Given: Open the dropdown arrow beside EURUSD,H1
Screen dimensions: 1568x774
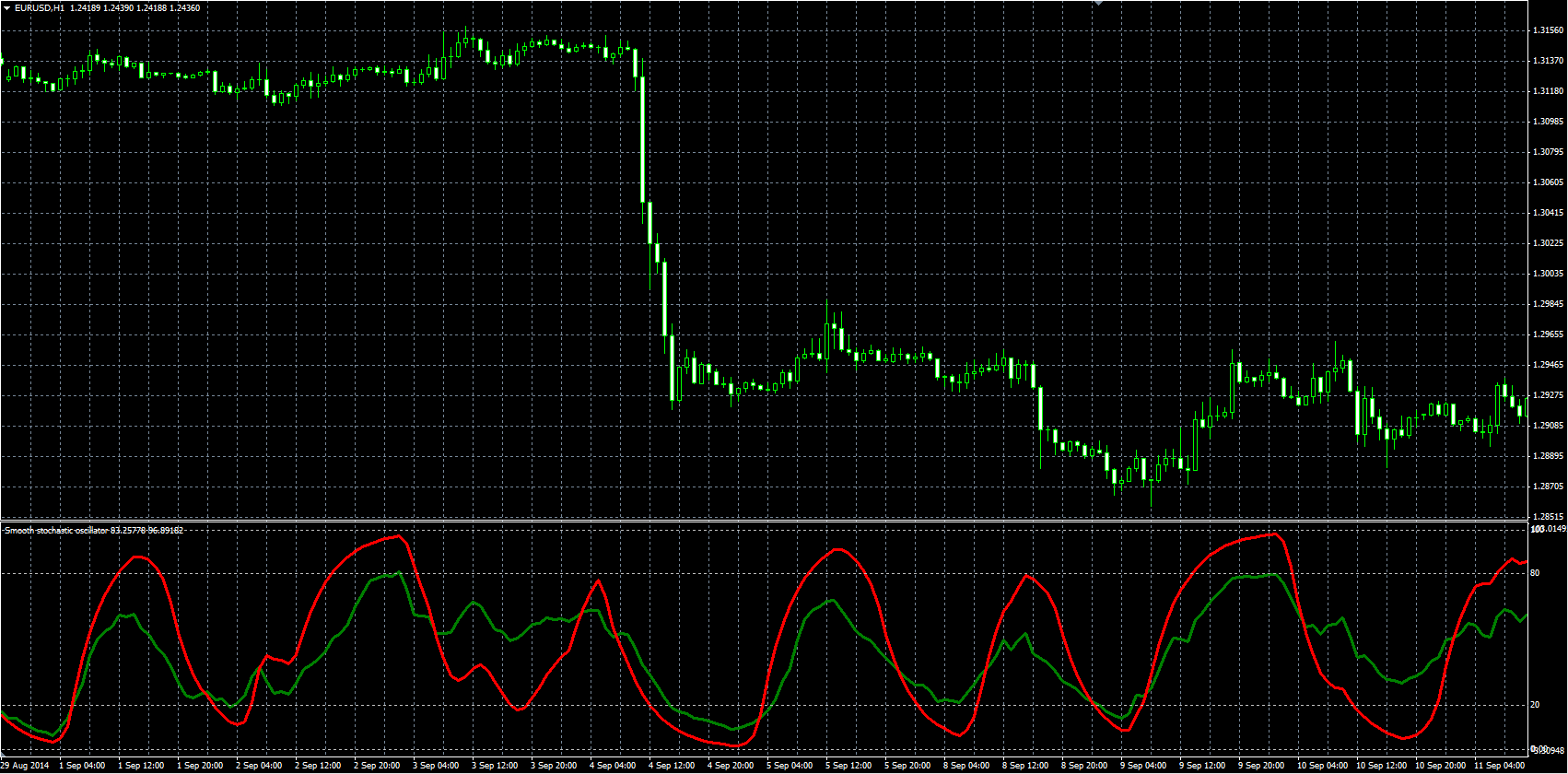Looking at the screenshot, I should coord(6,7).
